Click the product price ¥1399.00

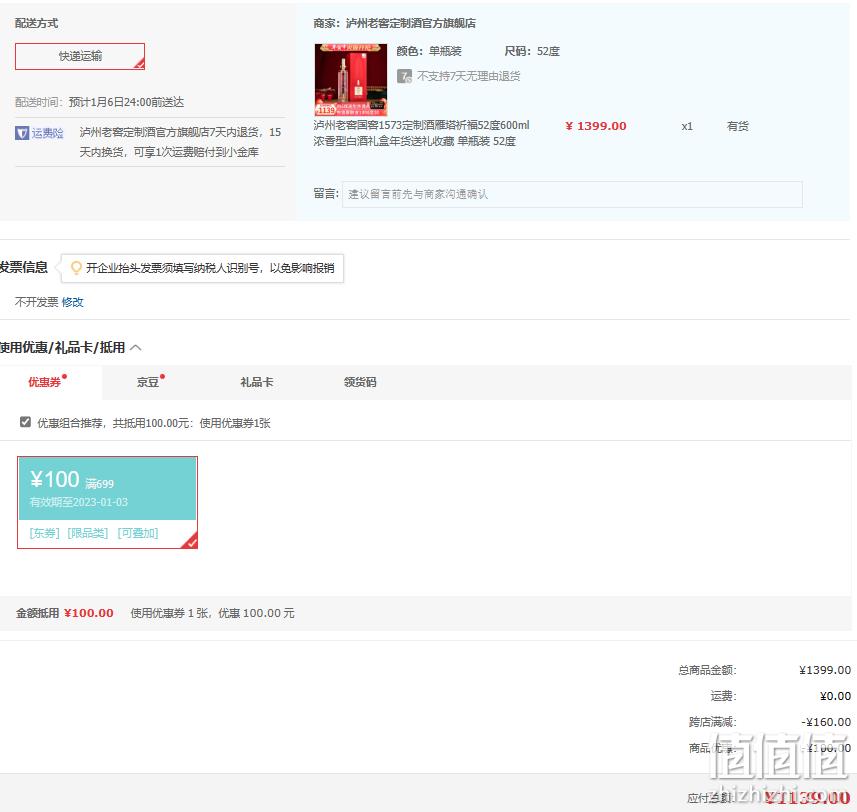pyautogui.click(x=596, y=126)
